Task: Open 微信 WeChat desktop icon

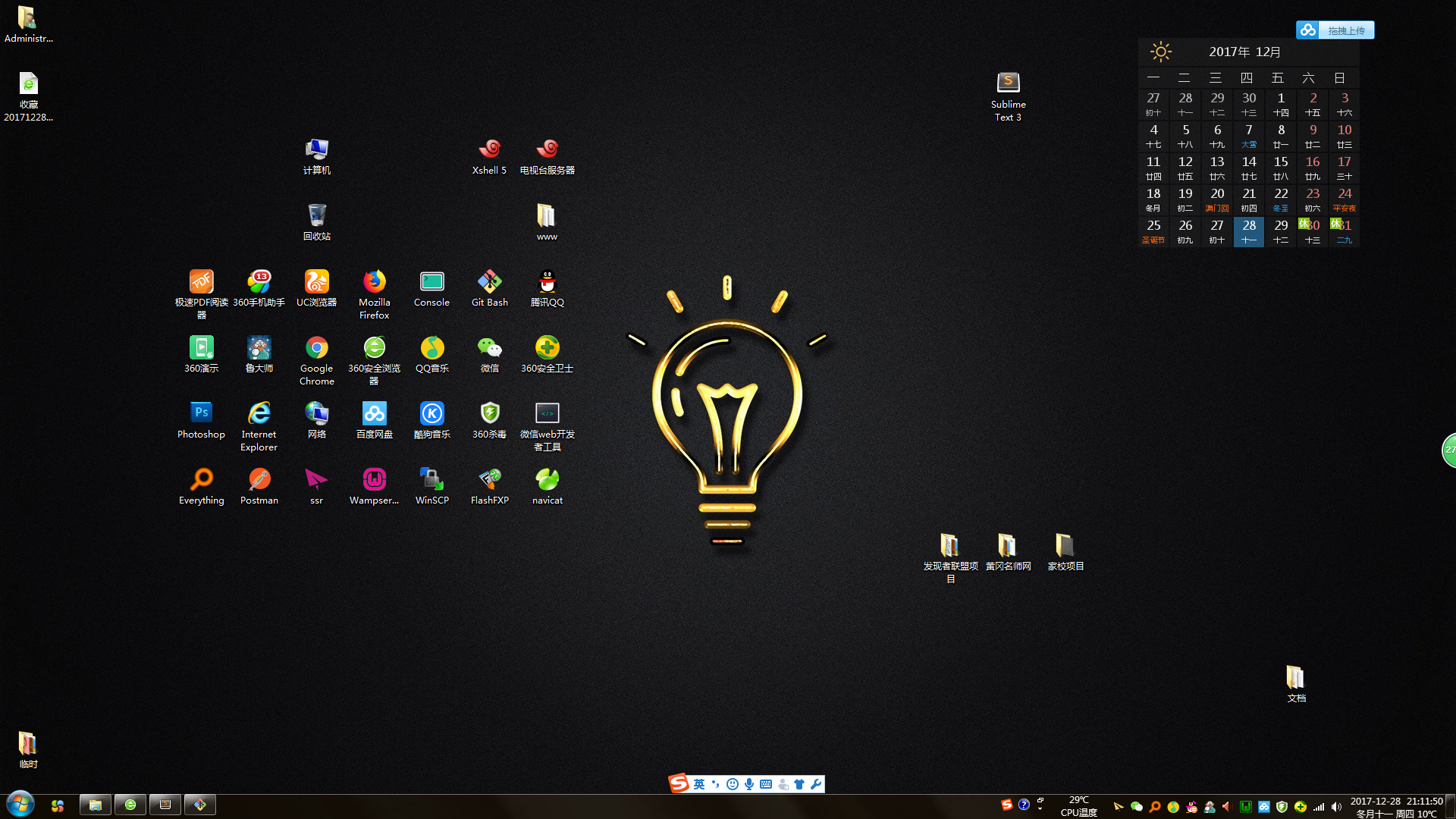Action: [489, 354]
